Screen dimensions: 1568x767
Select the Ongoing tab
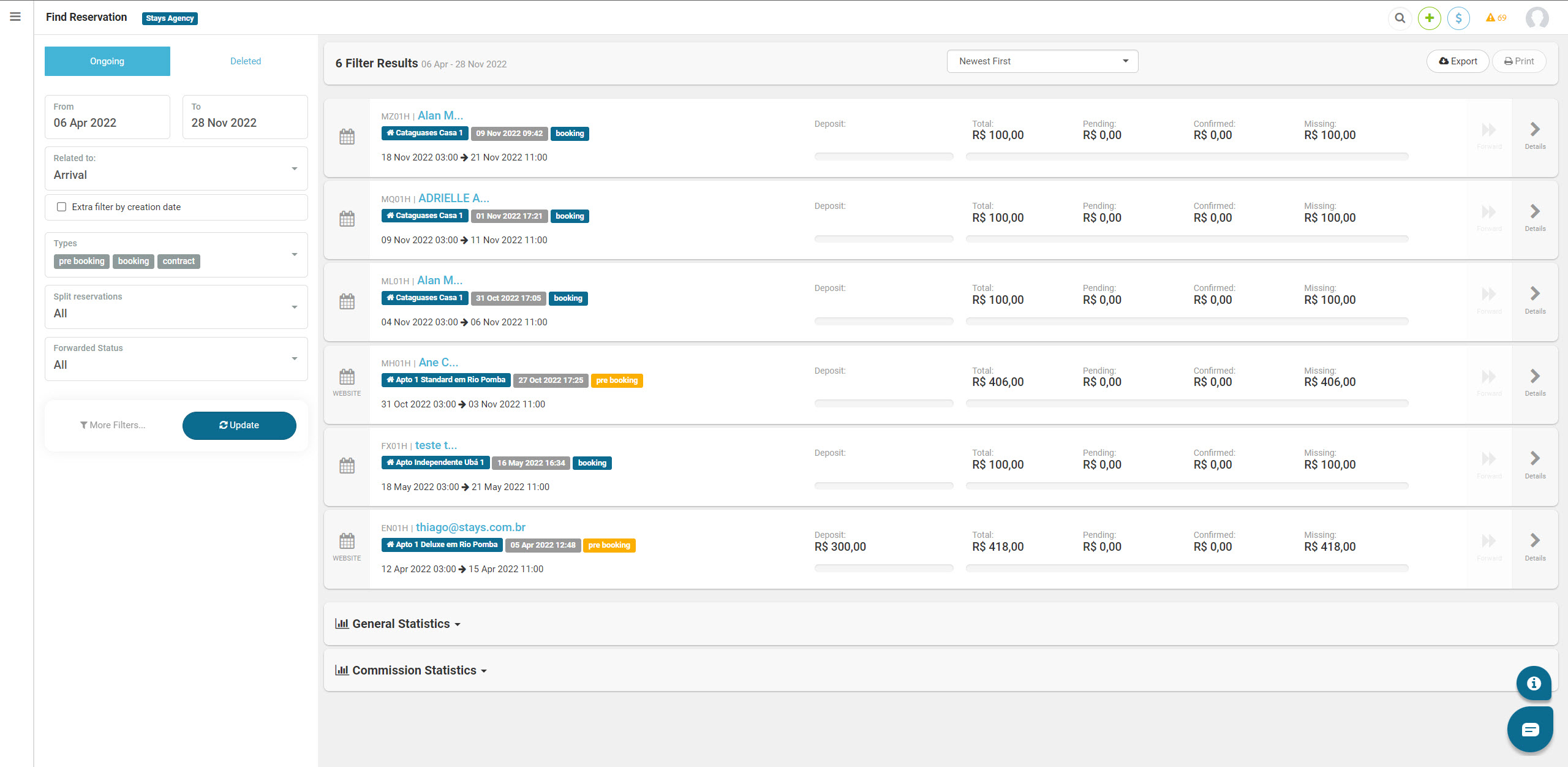(107, 61)
